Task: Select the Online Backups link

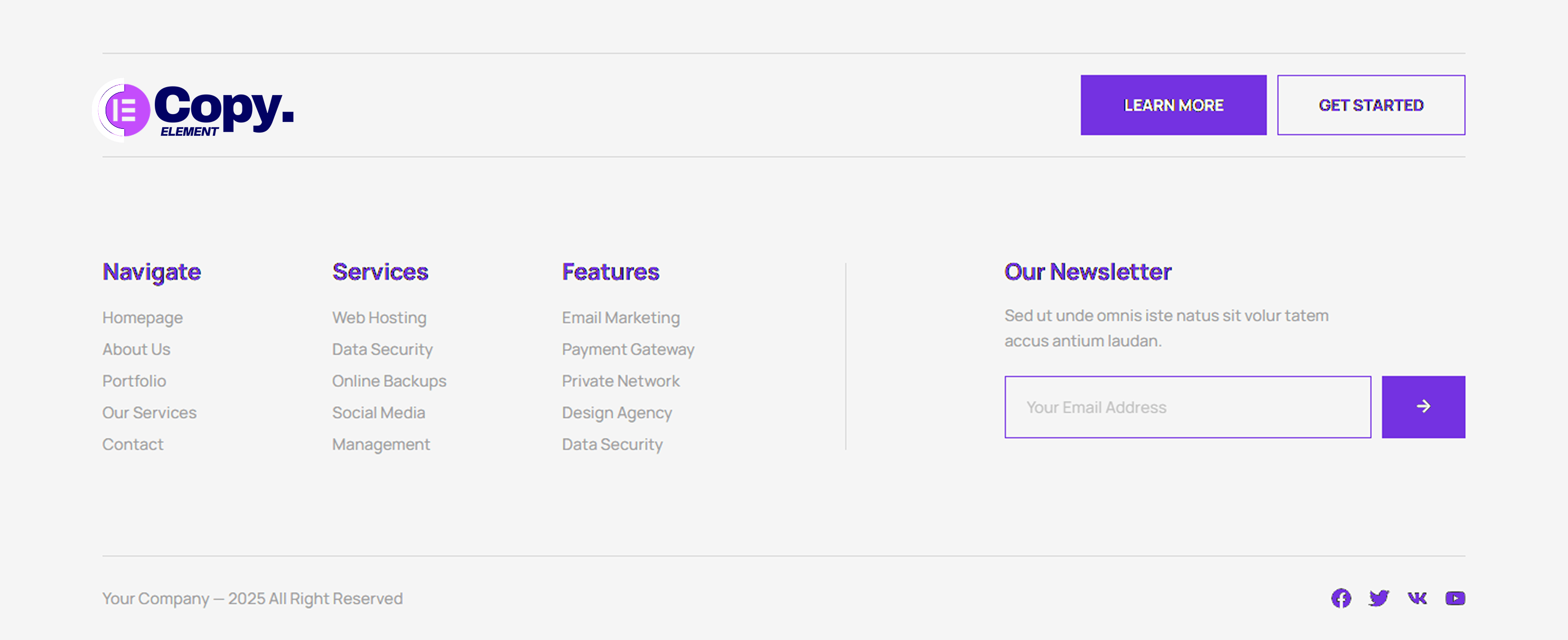Action: point(389,381)
